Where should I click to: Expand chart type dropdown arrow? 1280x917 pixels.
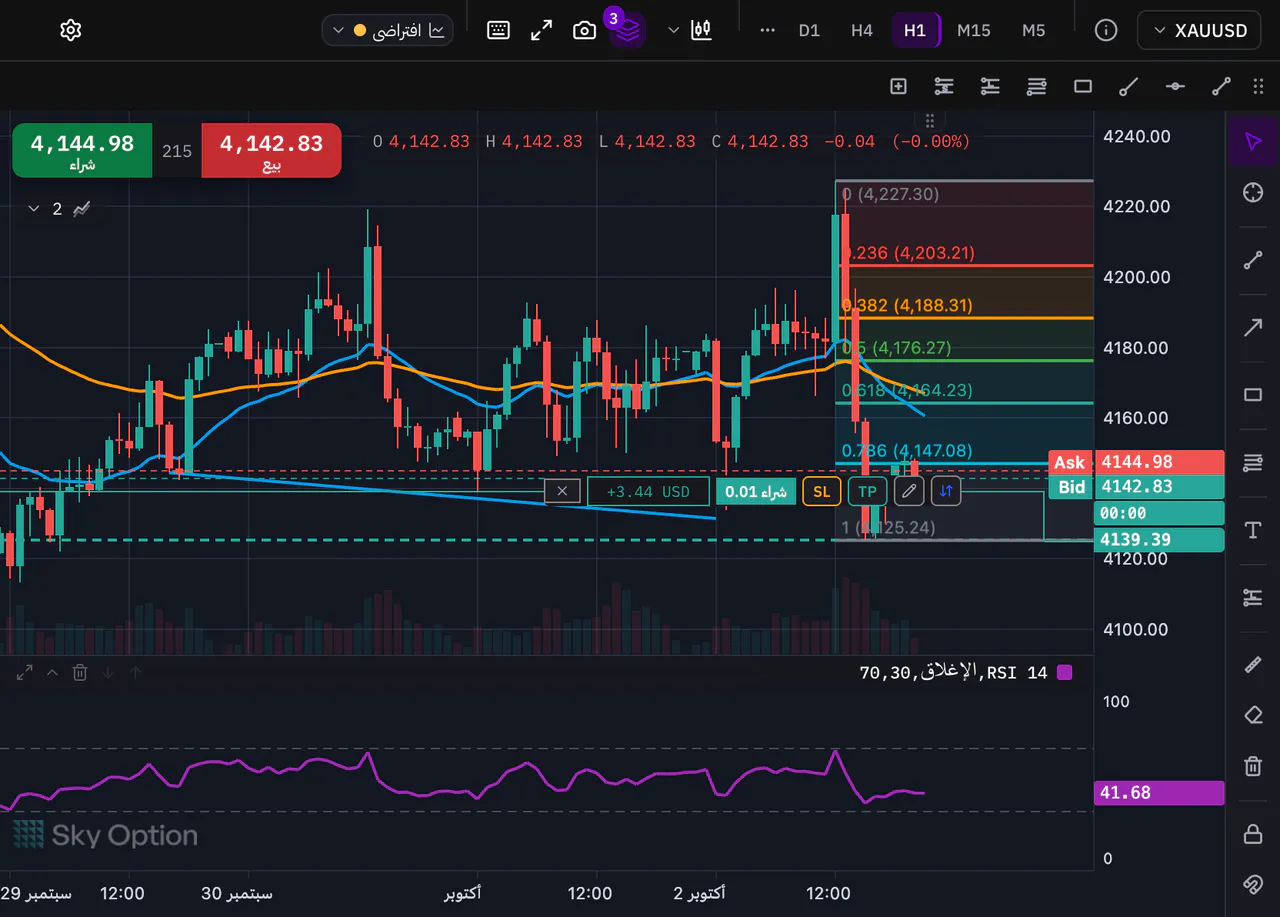[x=673, y=30]
